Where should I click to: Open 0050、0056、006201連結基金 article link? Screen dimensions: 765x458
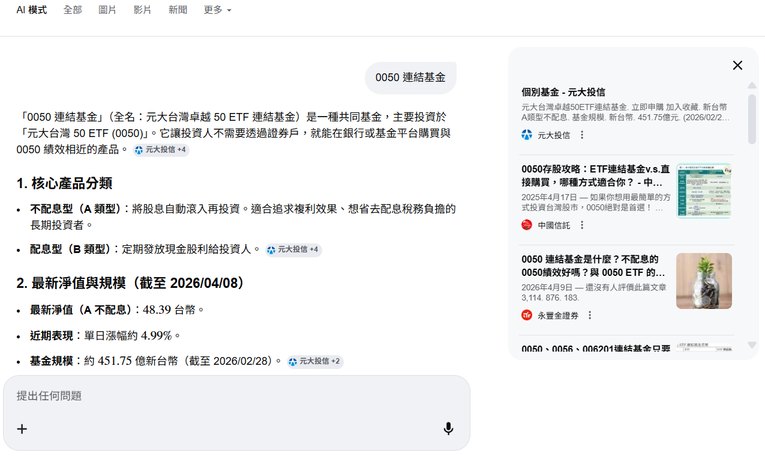pos(595,349)
